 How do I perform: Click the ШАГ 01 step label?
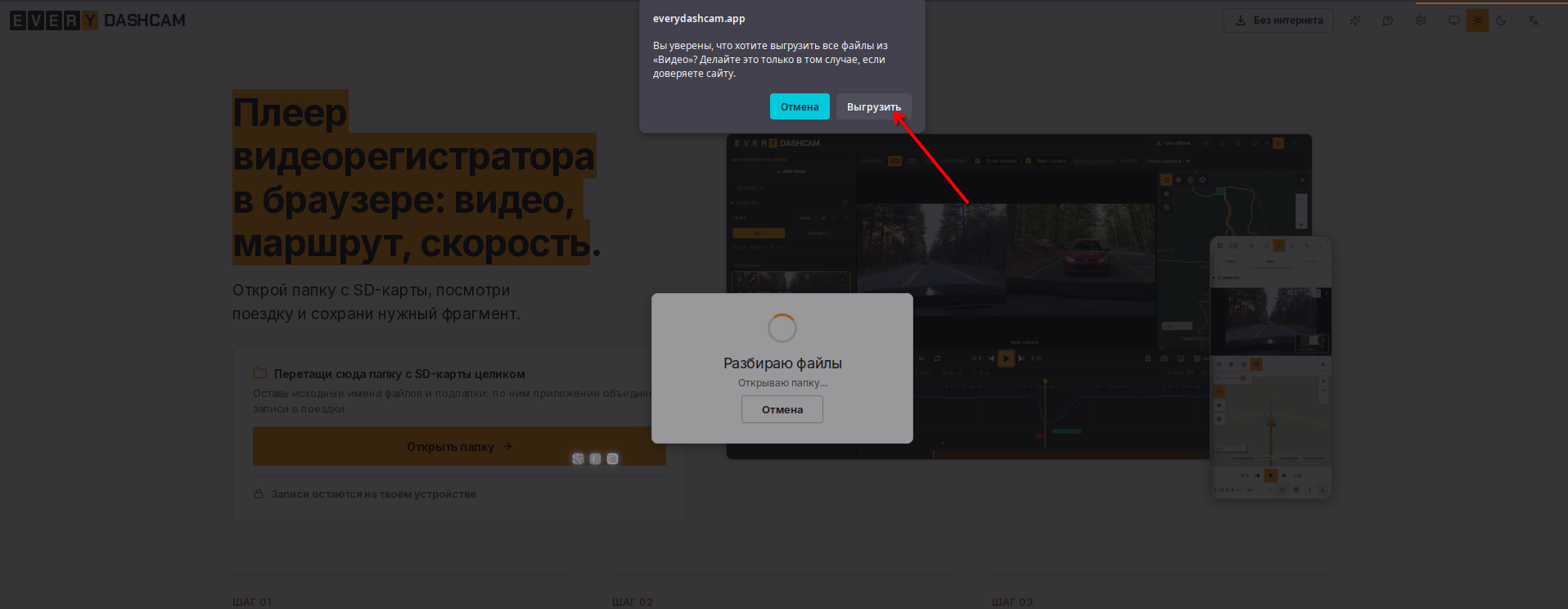pyautogui.click(x=252, y=602)
